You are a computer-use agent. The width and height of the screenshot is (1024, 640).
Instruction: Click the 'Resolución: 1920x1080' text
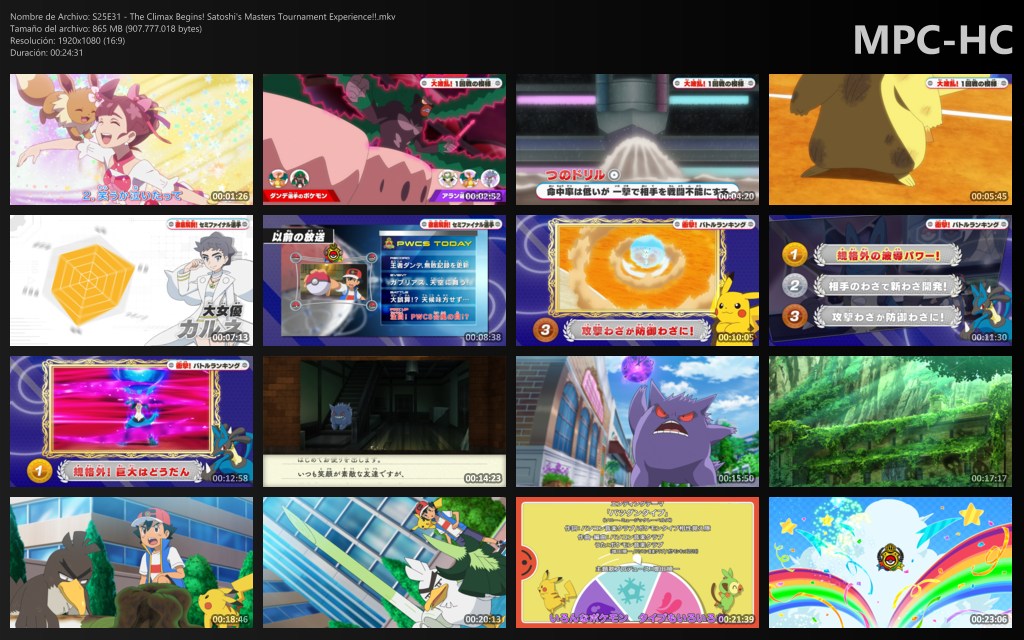click(67, 40)
